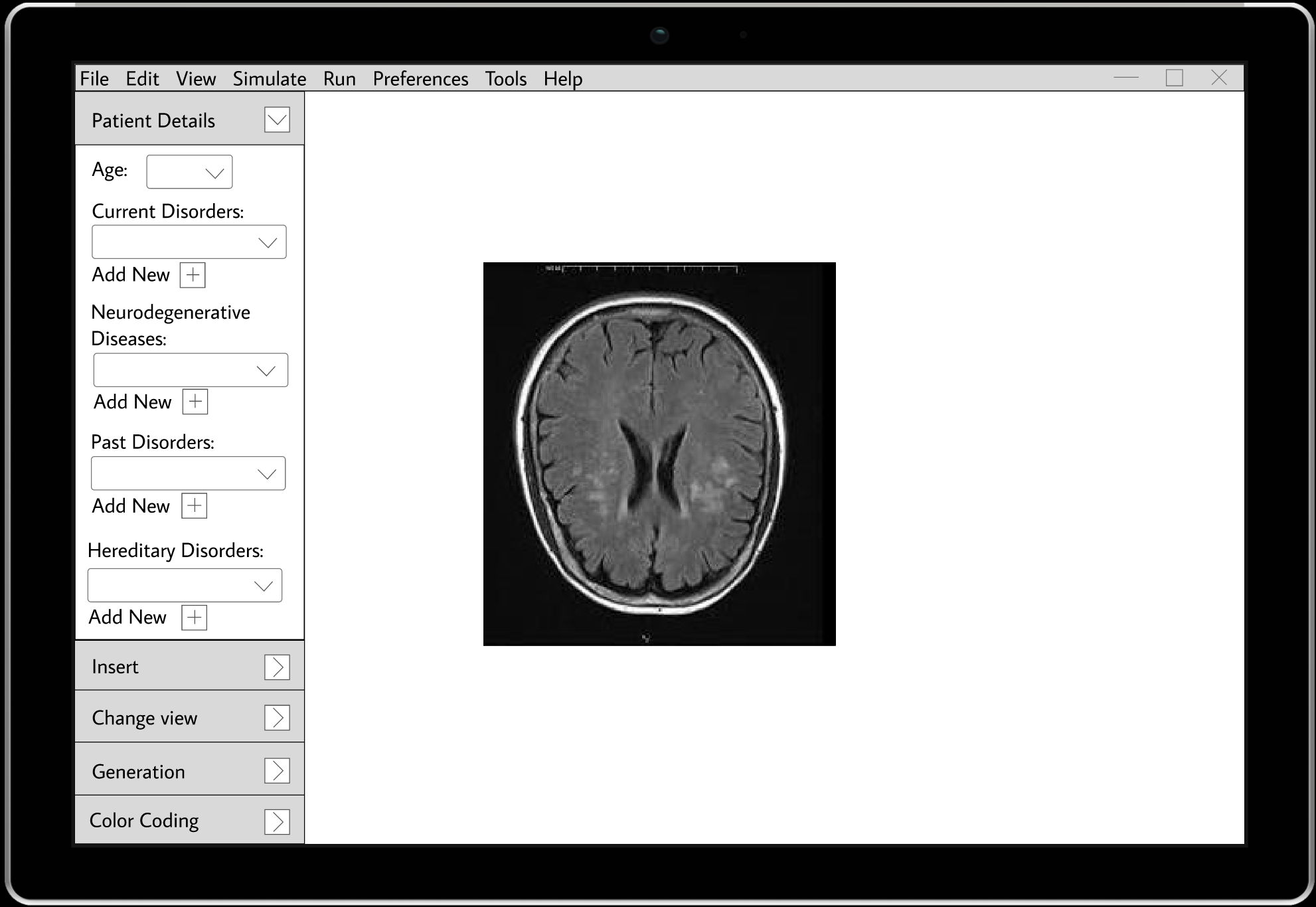Screen dimensions: 1316x907
Task: Click plus icon under Neurodegenerative Diseases
Action: 195,402
